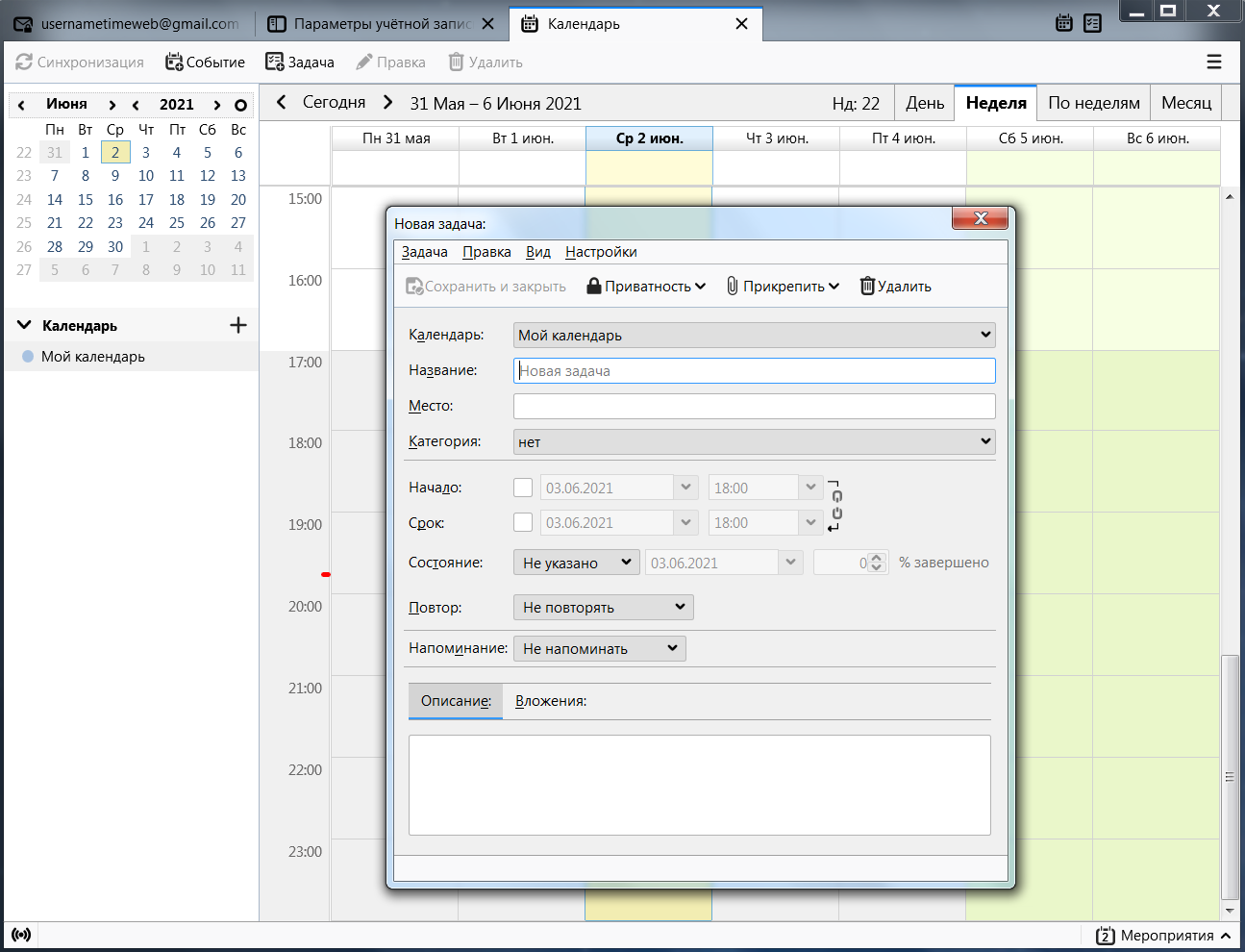The width and height of the screenshot is (1245, 952).
Task: Click the Сегодня button
Action: [x=334, y=103]
